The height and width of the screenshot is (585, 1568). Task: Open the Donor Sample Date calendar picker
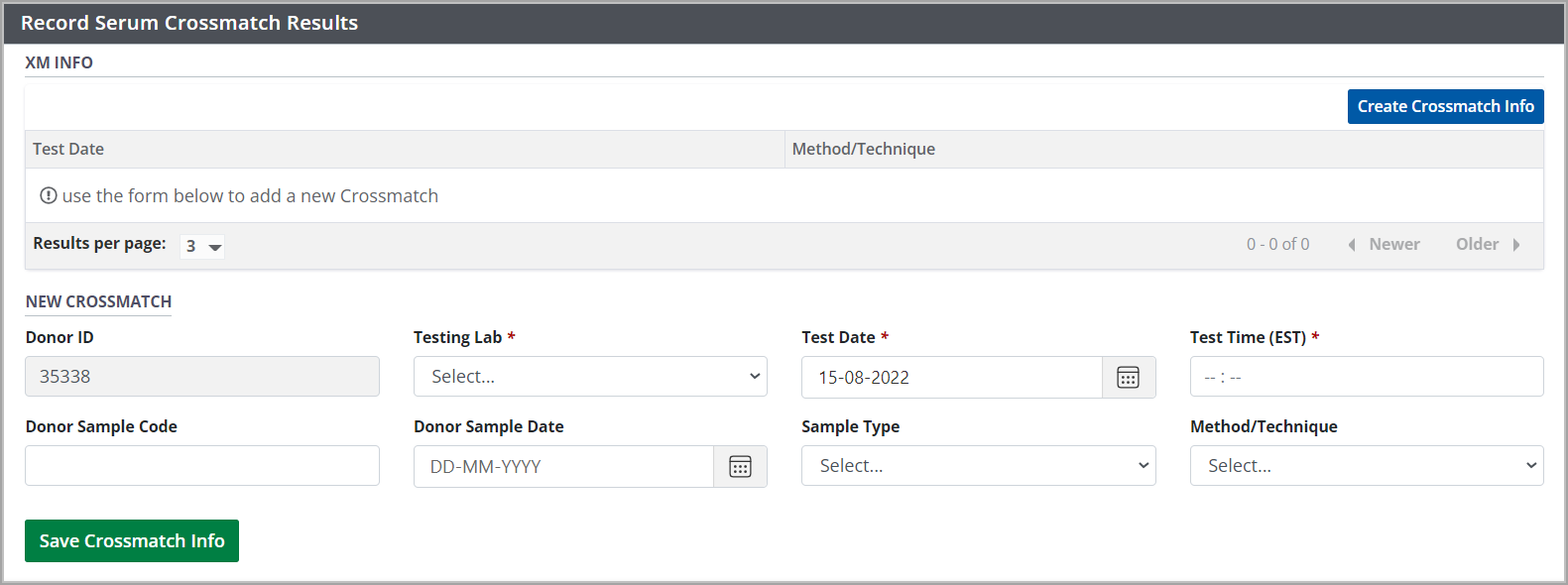tap(740, 467)
